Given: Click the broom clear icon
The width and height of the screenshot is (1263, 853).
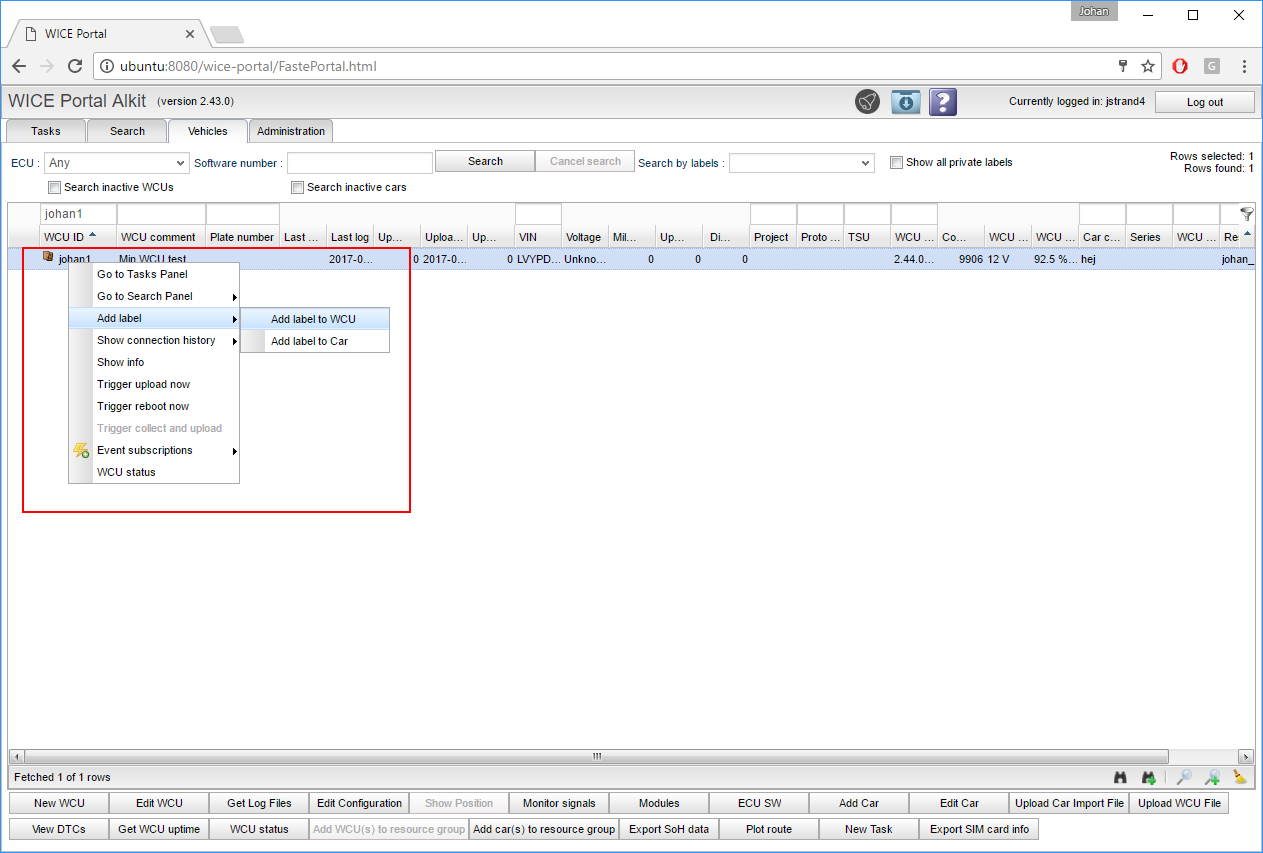Looking at the screenshot, I should [1240, 777].
